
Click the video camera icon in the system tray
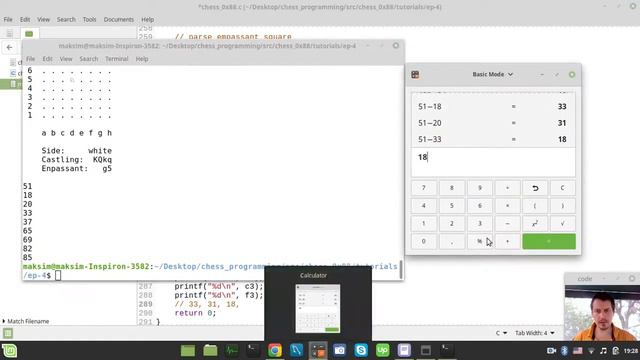551,351
